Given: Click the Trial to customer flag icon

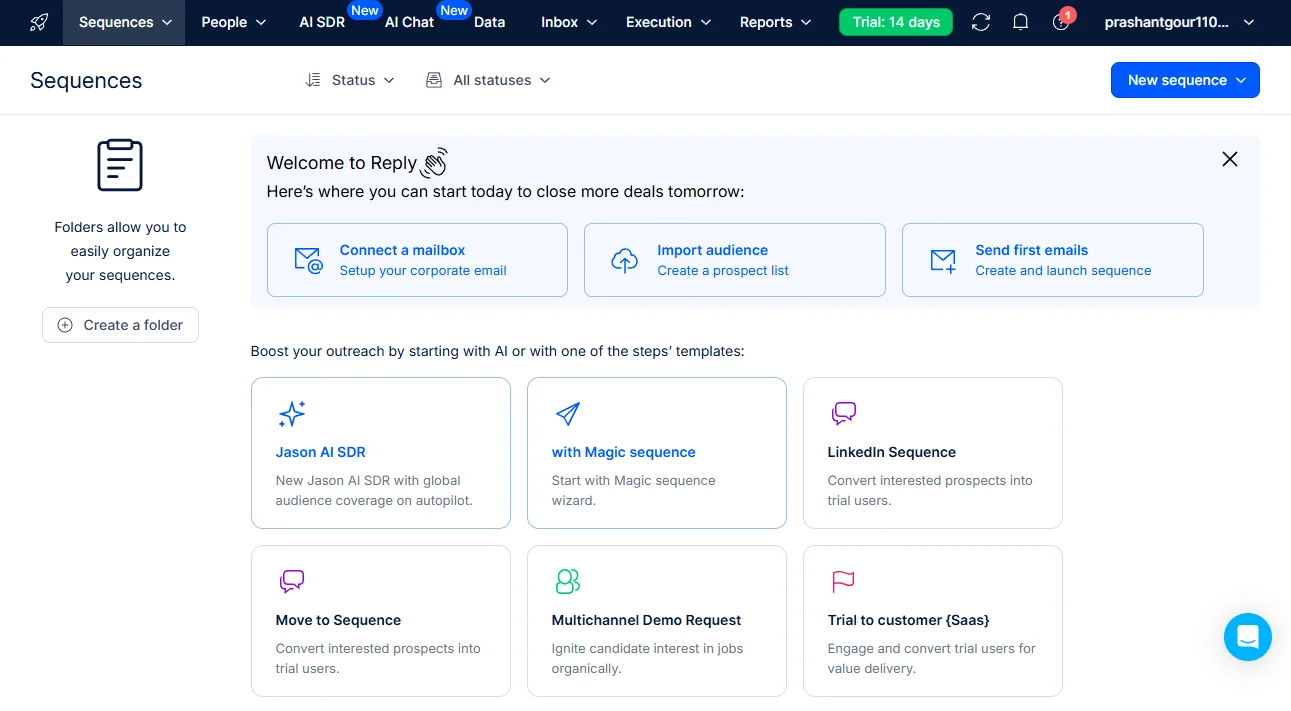Looking at the screenshot, I should 843,581.
